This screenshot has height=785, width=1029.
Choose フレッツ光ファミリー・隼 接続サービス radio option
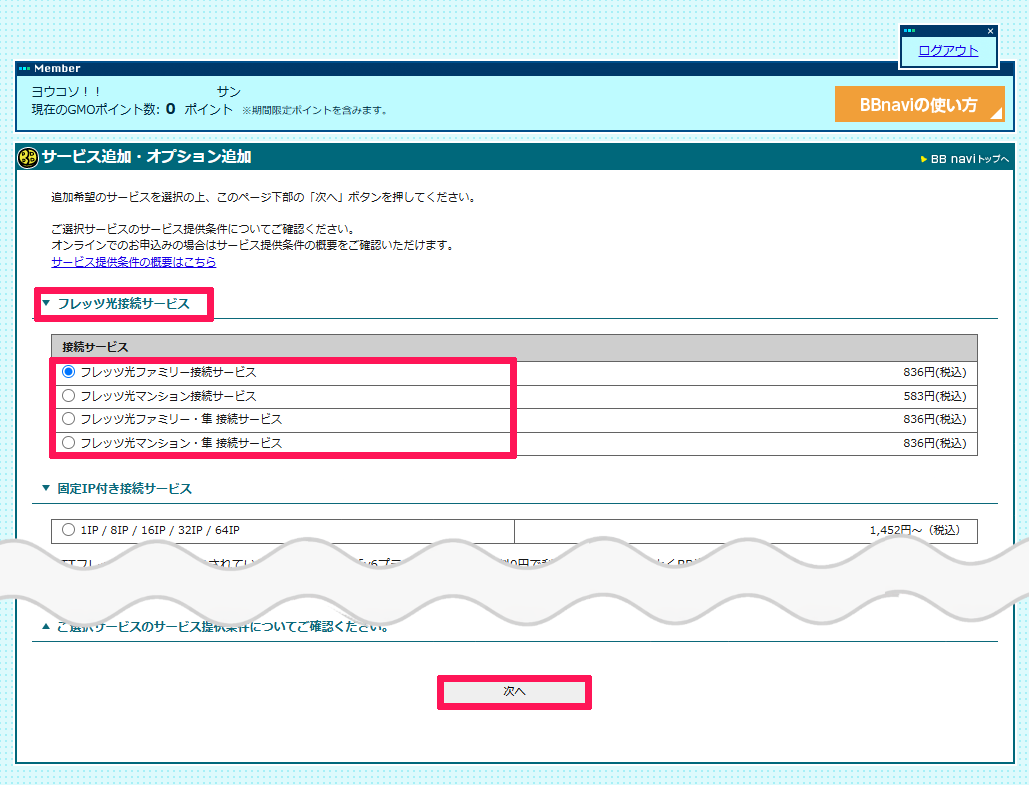[x=68, y=419]
